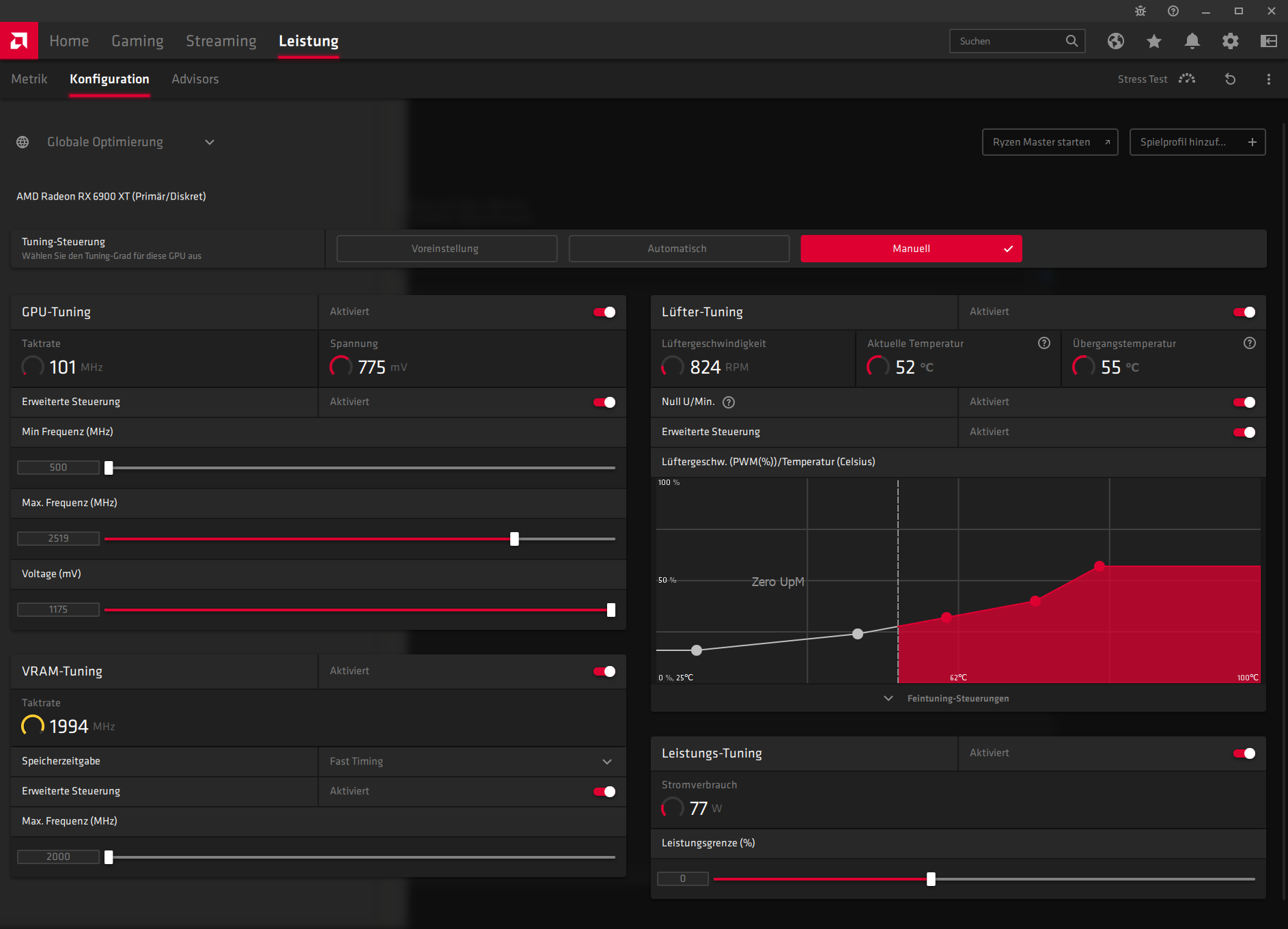Viewport: 1288px width, 929px height.
Task: Open the three-dot more options menu
Action: (1269, 79)
